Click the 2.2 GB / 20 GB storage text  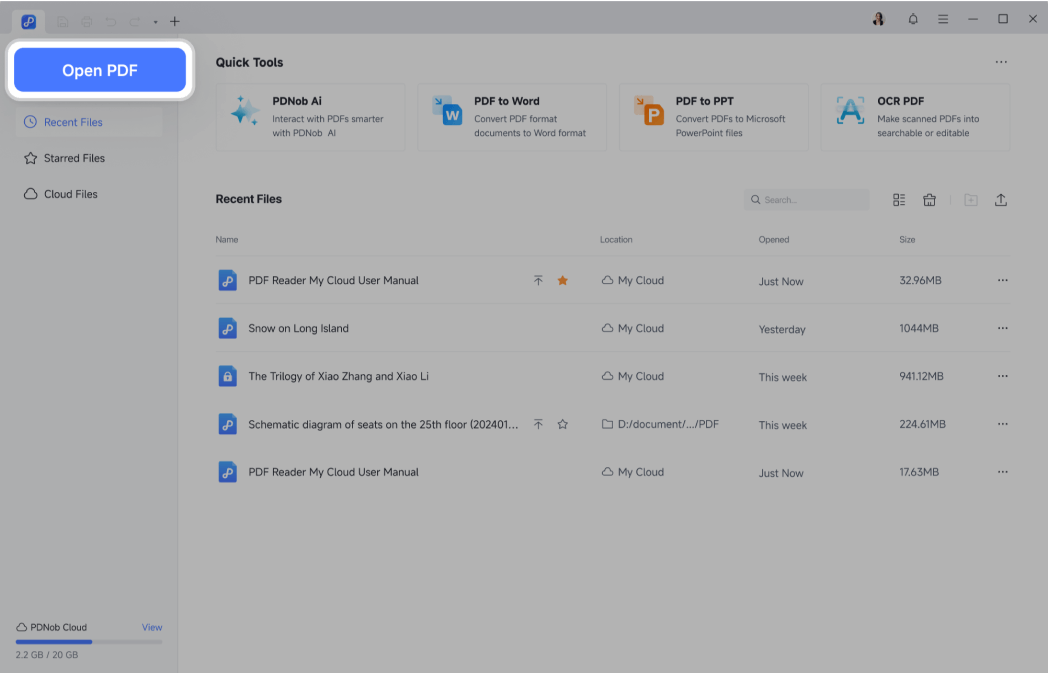coord(47,655)
